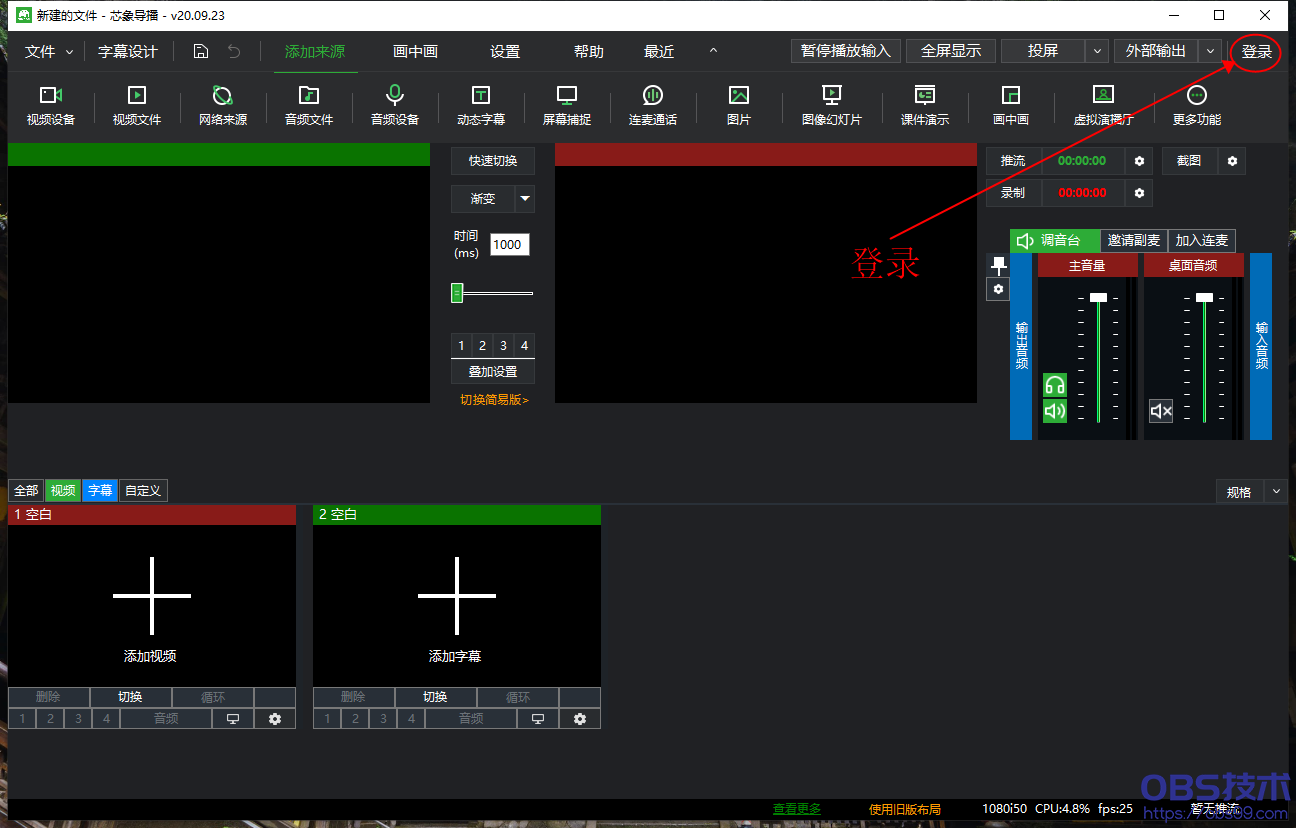The height and width of the screenshot is (828, 1296).
Task: Click the 切换简易版 link
Action: (494, 400)
